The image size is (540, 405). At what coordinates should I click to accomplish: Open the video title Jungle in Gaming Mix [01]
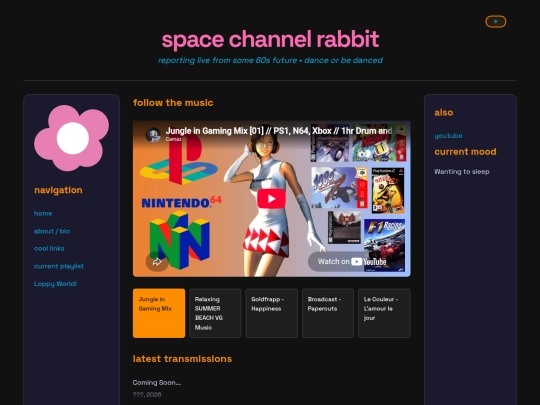pos(278,131)
